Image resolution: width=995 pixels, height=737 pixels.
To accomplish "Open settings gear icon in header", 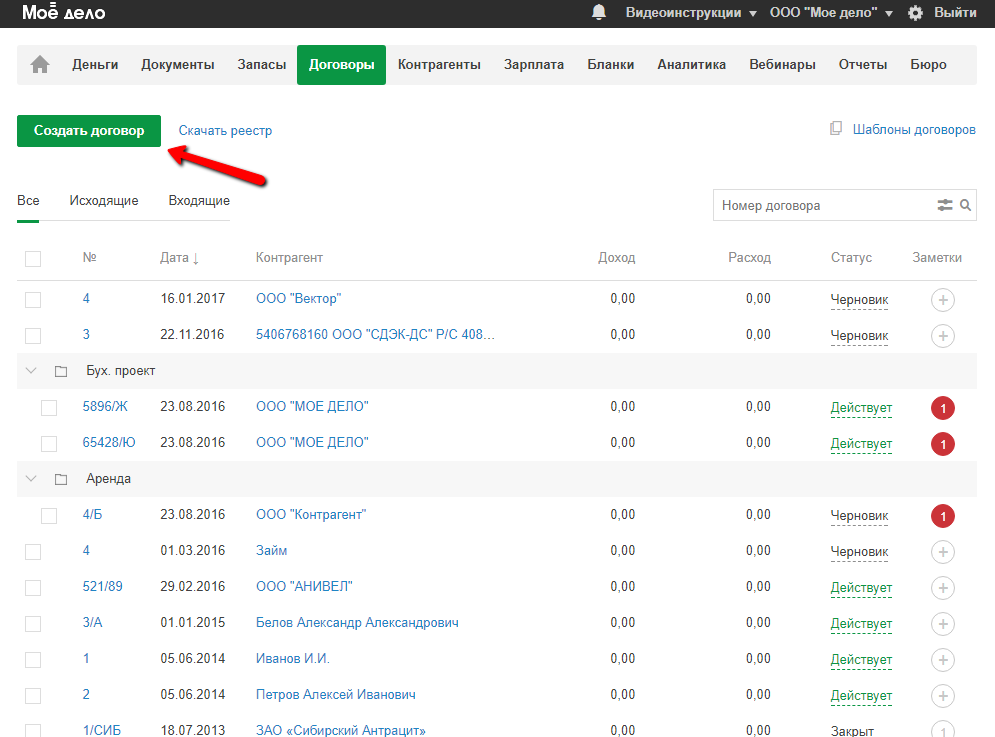I will pyautogui.click(x=915, y=13).
